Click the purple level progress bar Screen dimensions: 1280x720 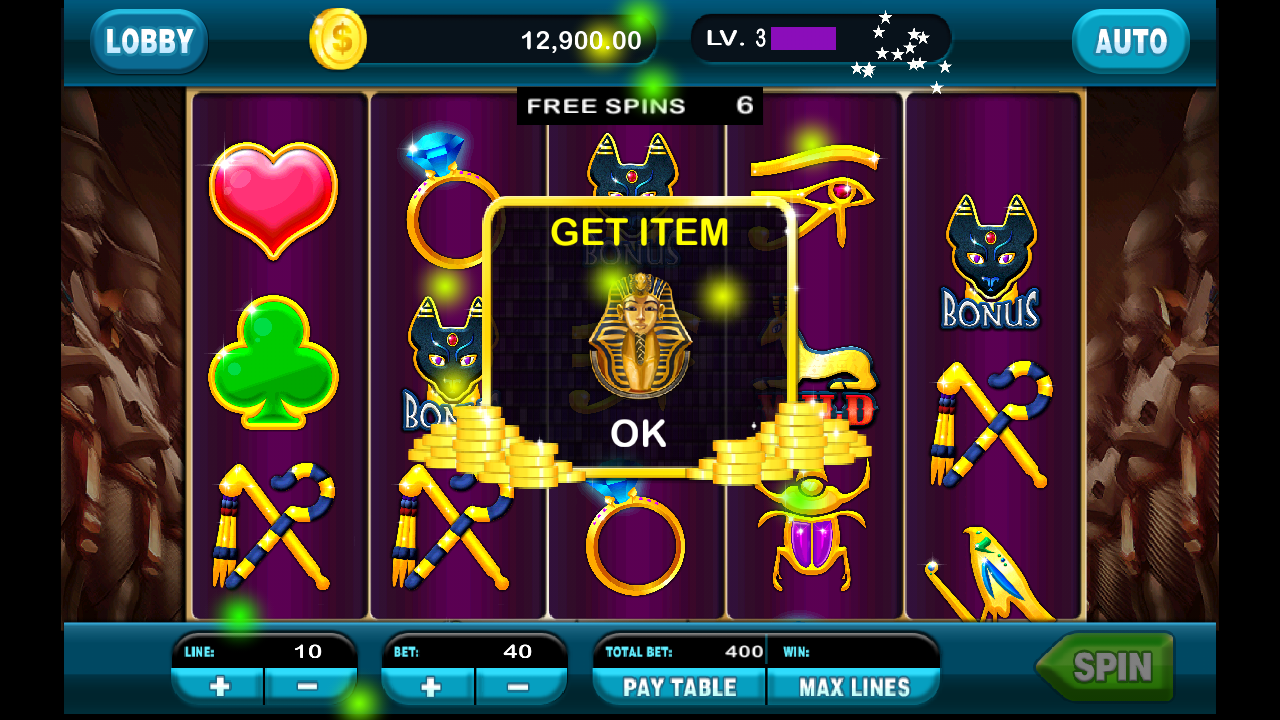(803, 39)
